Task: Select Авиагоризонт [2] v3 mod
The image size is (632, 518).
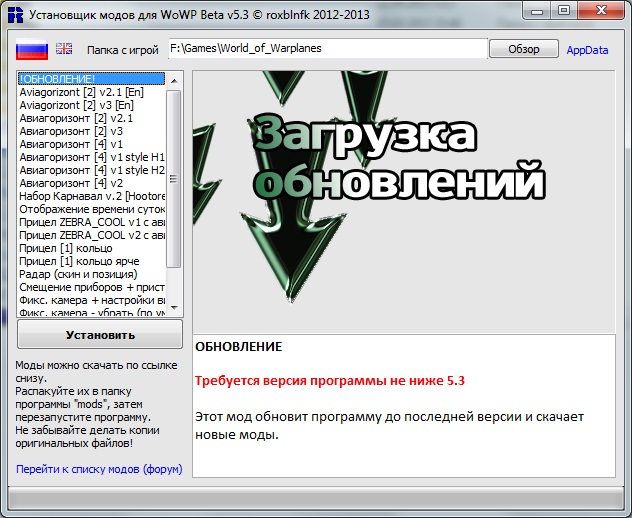Action: click(x=91, y=131)
